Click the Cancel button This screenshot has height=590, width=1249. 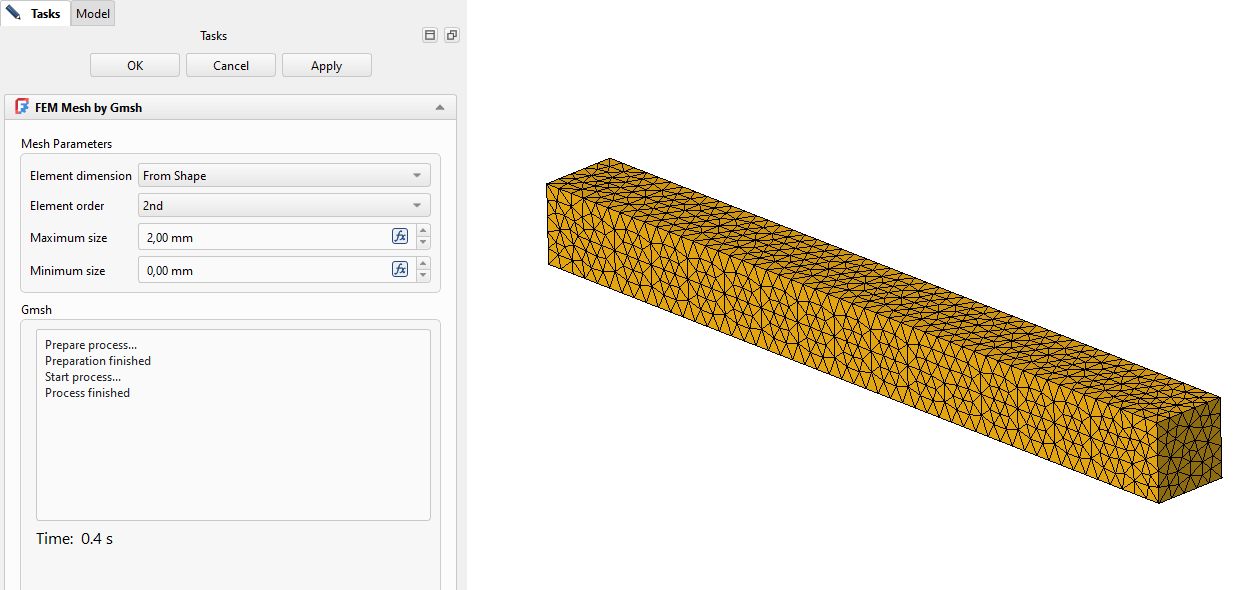coord(231,66)
